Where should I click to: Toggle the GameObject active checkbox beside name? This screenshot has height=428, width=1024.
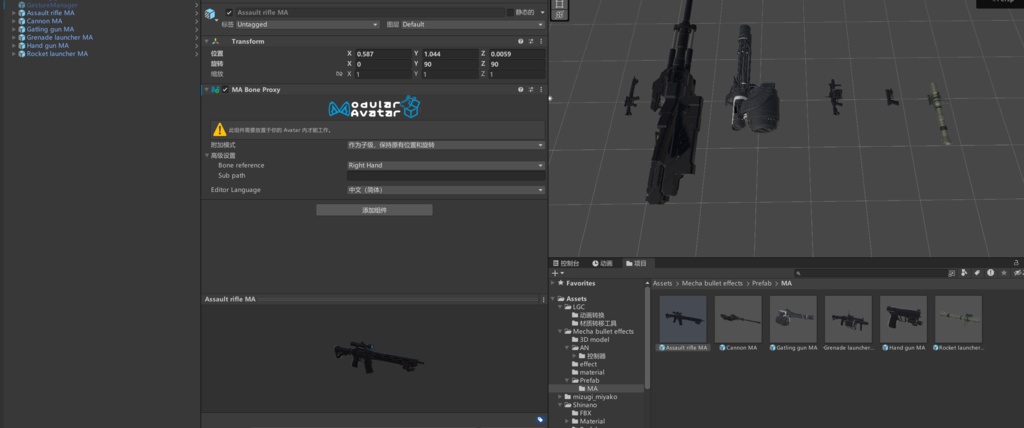click(x=229, y=12)
